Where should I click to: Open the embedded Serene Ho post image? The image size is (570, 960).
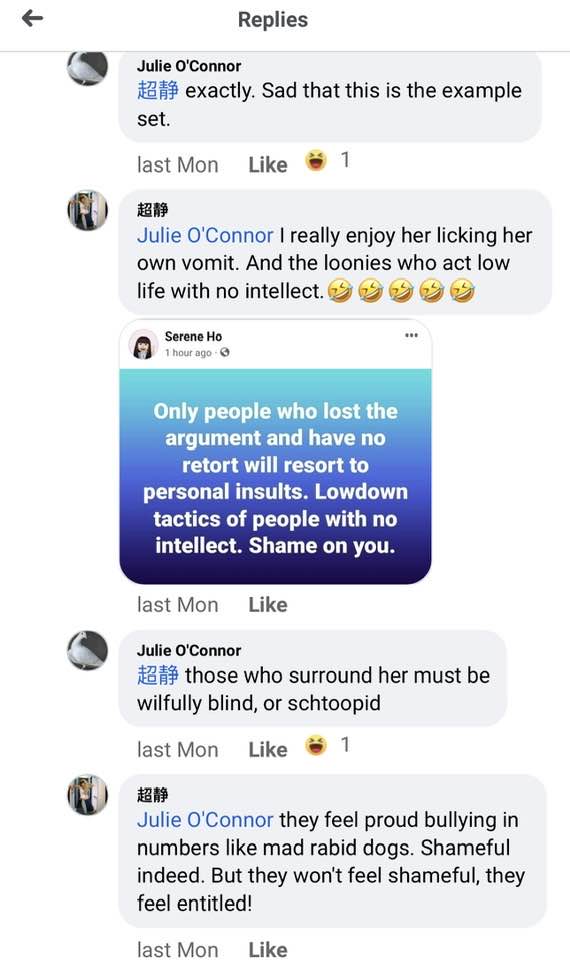pyautogui.click(x=276, y=451)
